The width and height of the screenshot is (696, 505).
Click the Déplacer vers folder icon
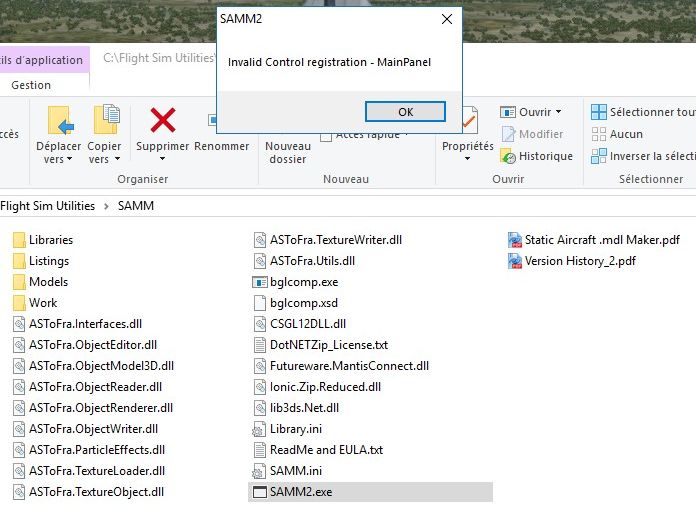[59, 120]
